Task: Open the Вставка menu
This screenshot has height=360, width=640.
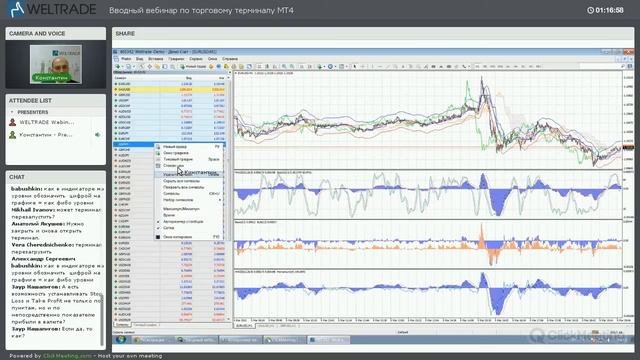Action: point(156,59)
